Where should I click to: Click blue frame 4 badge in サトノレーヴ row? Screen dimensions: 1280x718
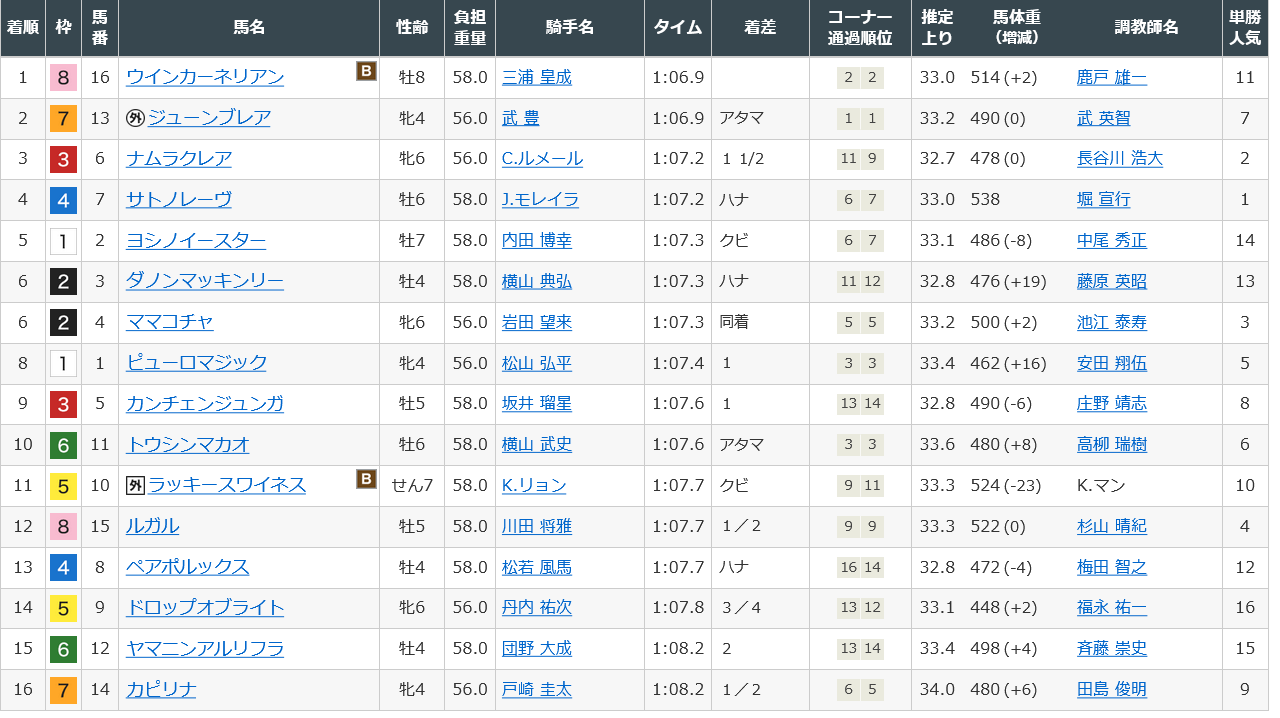click(63, 200)
